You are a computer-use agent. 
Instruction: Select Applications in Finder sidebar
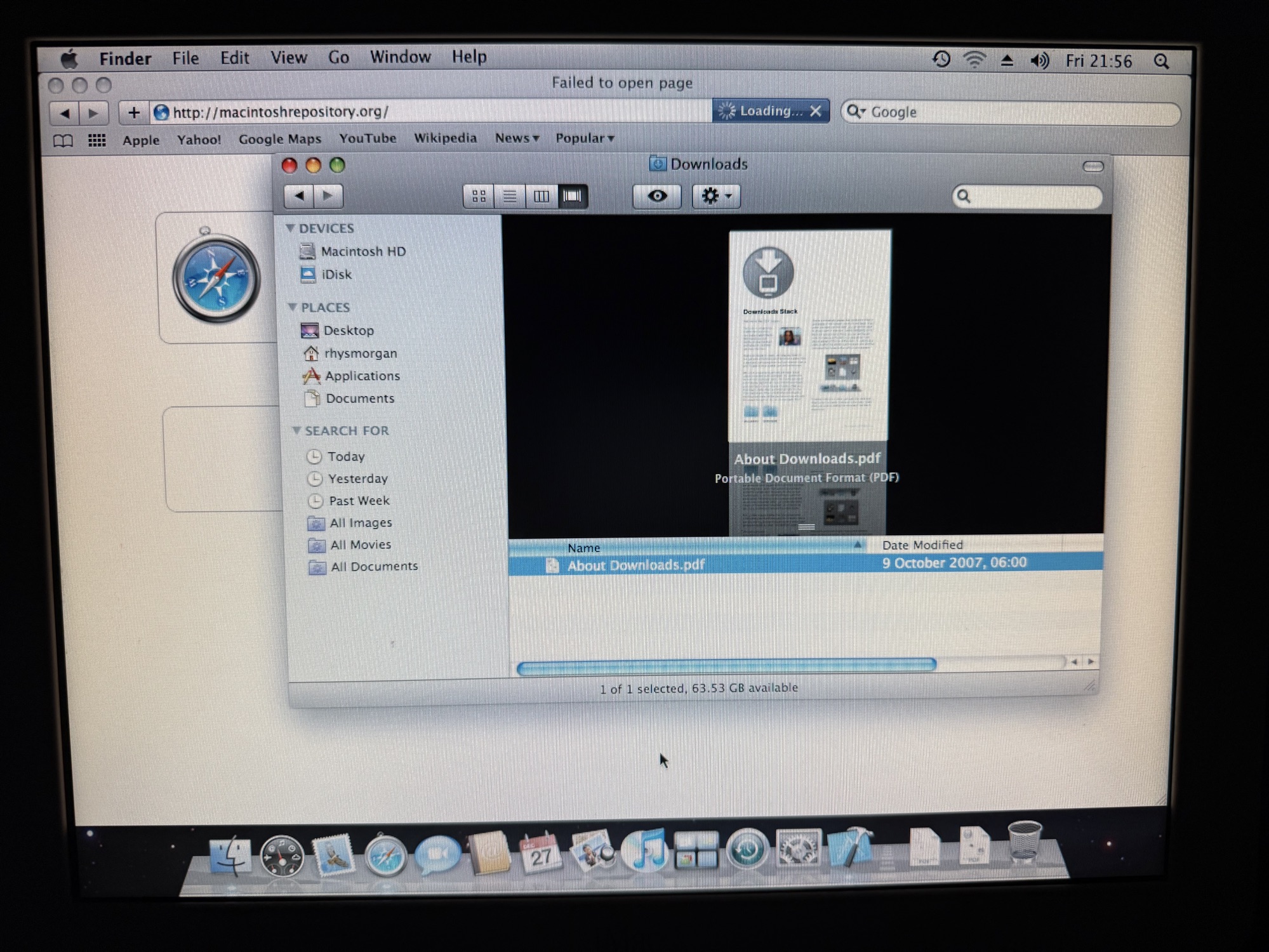pyautogui.click(x=362, y=376)
